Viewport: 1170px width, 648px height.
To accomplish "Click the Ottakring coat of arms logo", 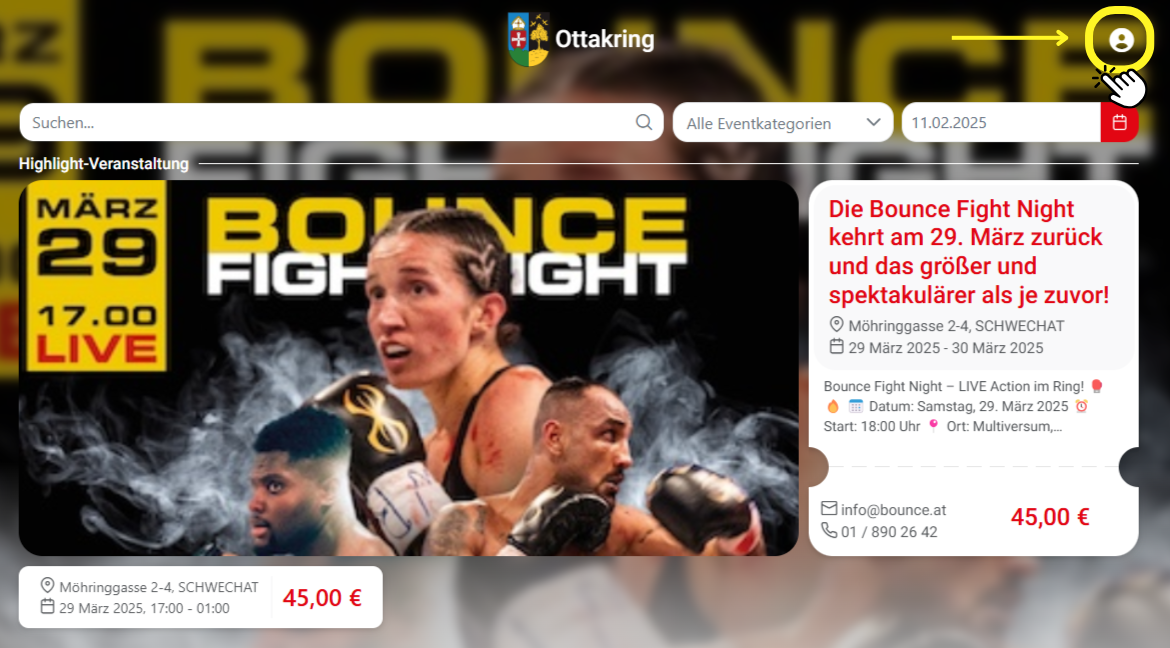I will click(x=528, y=39).
